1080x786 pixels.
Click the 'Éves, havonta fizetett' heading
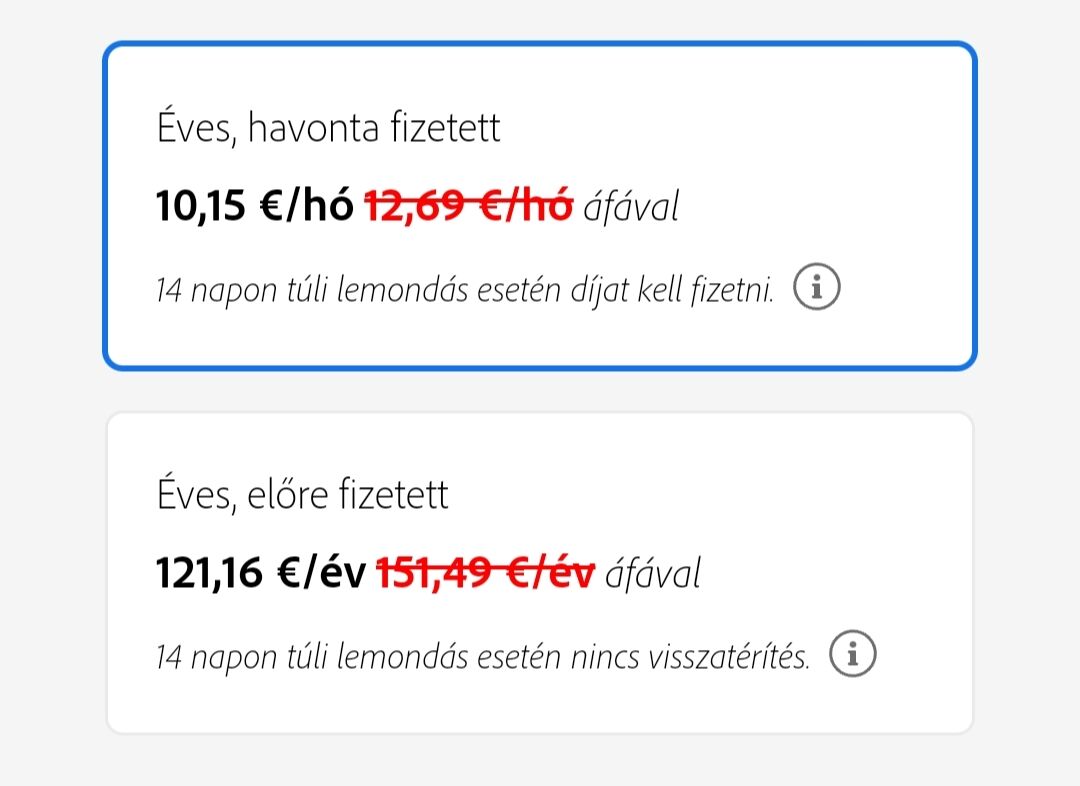click(x=328, y=128)
